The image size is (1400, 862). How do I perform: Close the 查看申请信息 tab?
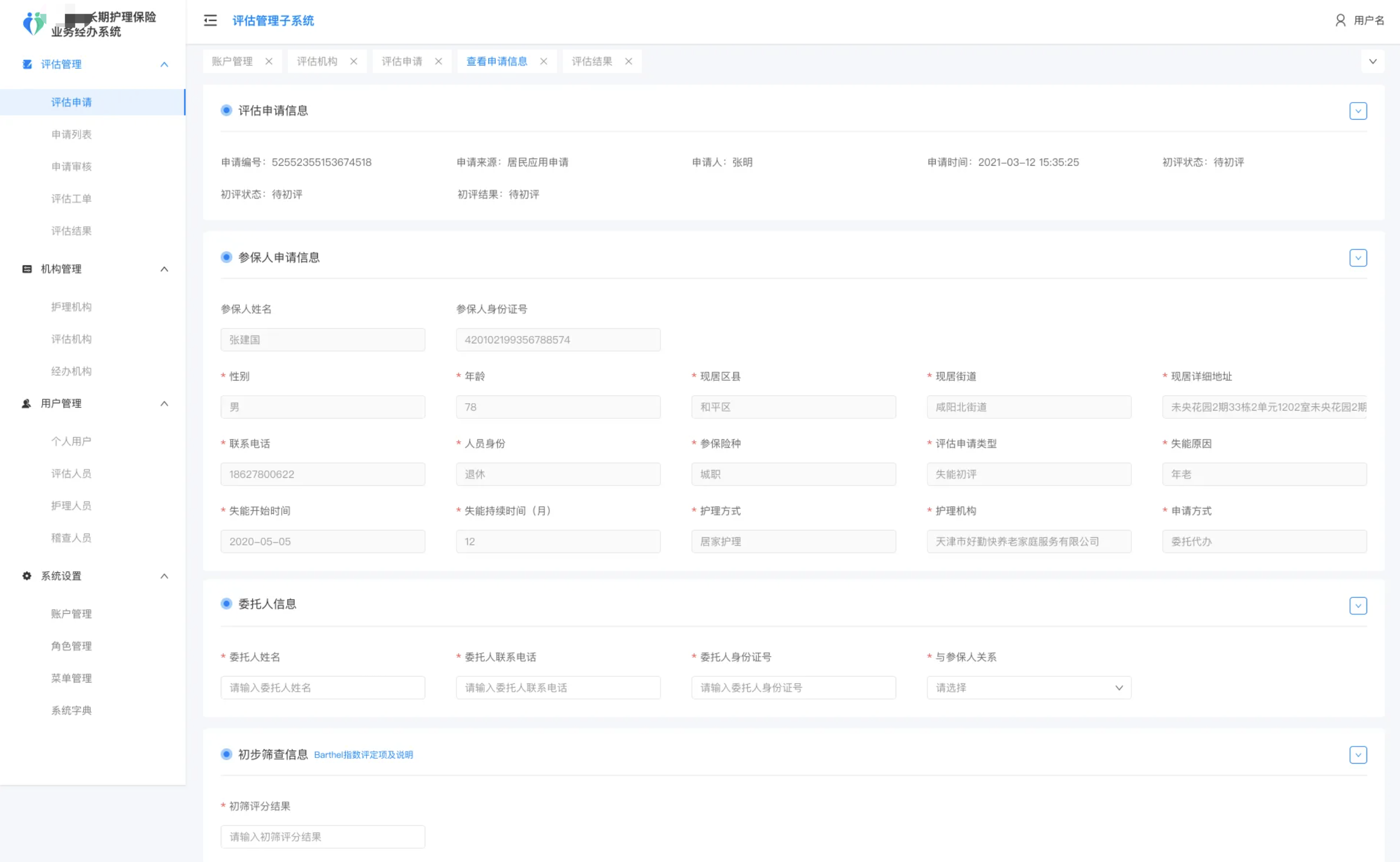coord(544,61)
